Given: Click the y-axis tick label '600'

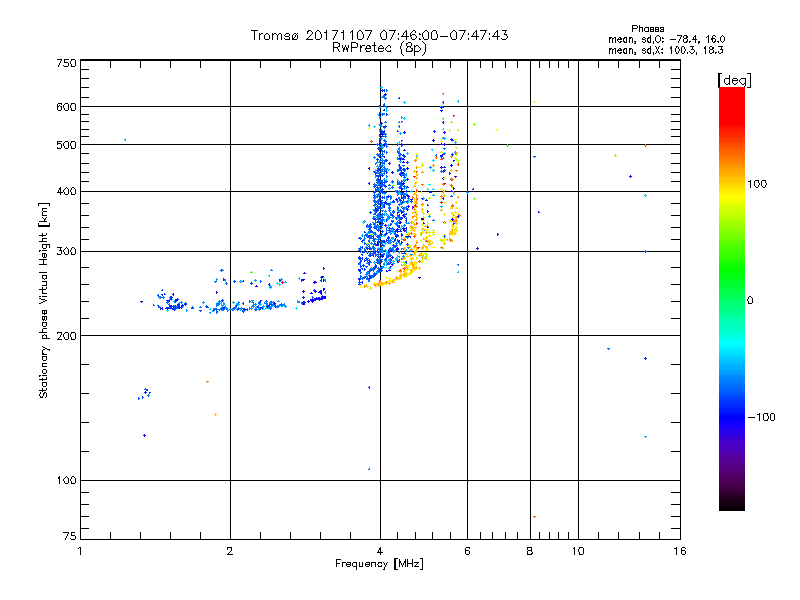Looking at the screenshot, I should [x=67, y=107].
